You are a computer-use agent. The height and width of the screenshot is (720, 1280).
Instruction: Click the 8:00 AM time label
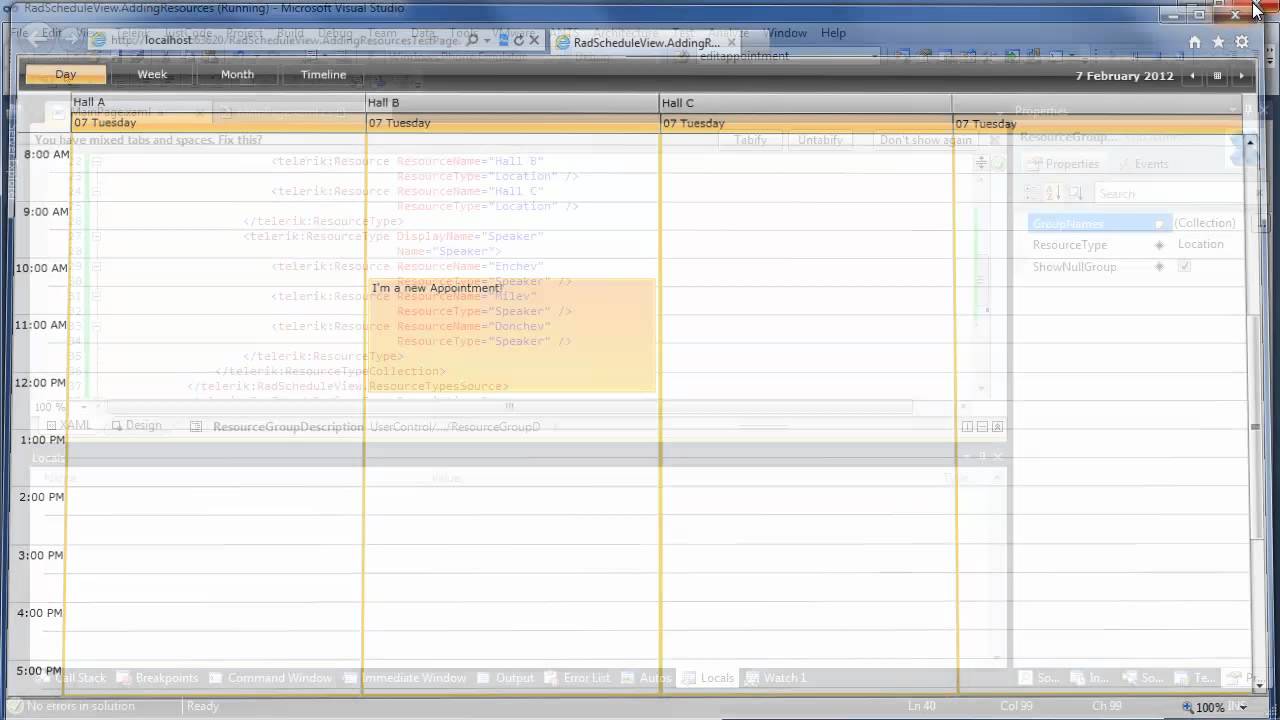pyautogui.click(x=46, y=155)
